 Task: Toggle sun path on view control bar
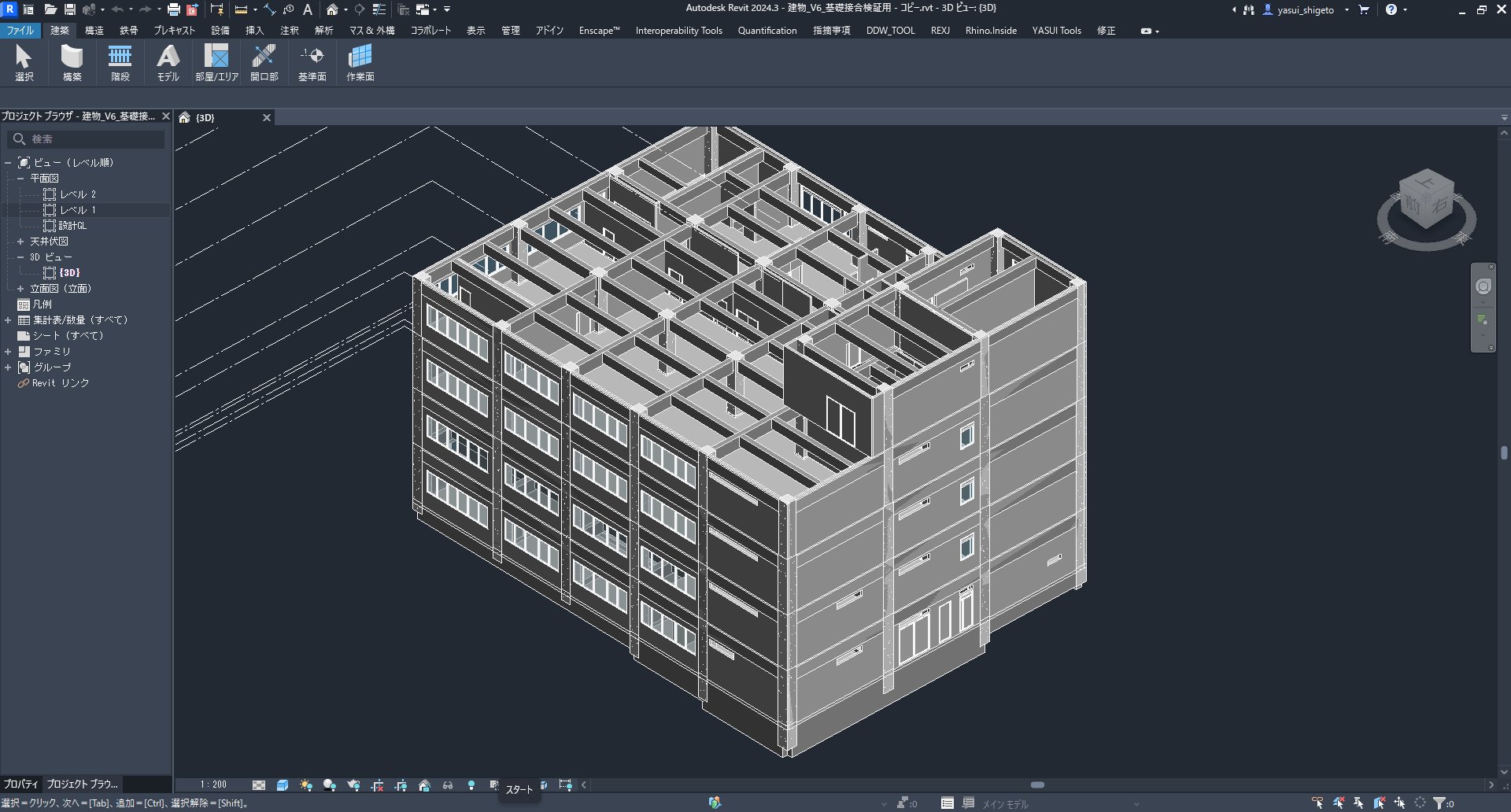point(306,784)
